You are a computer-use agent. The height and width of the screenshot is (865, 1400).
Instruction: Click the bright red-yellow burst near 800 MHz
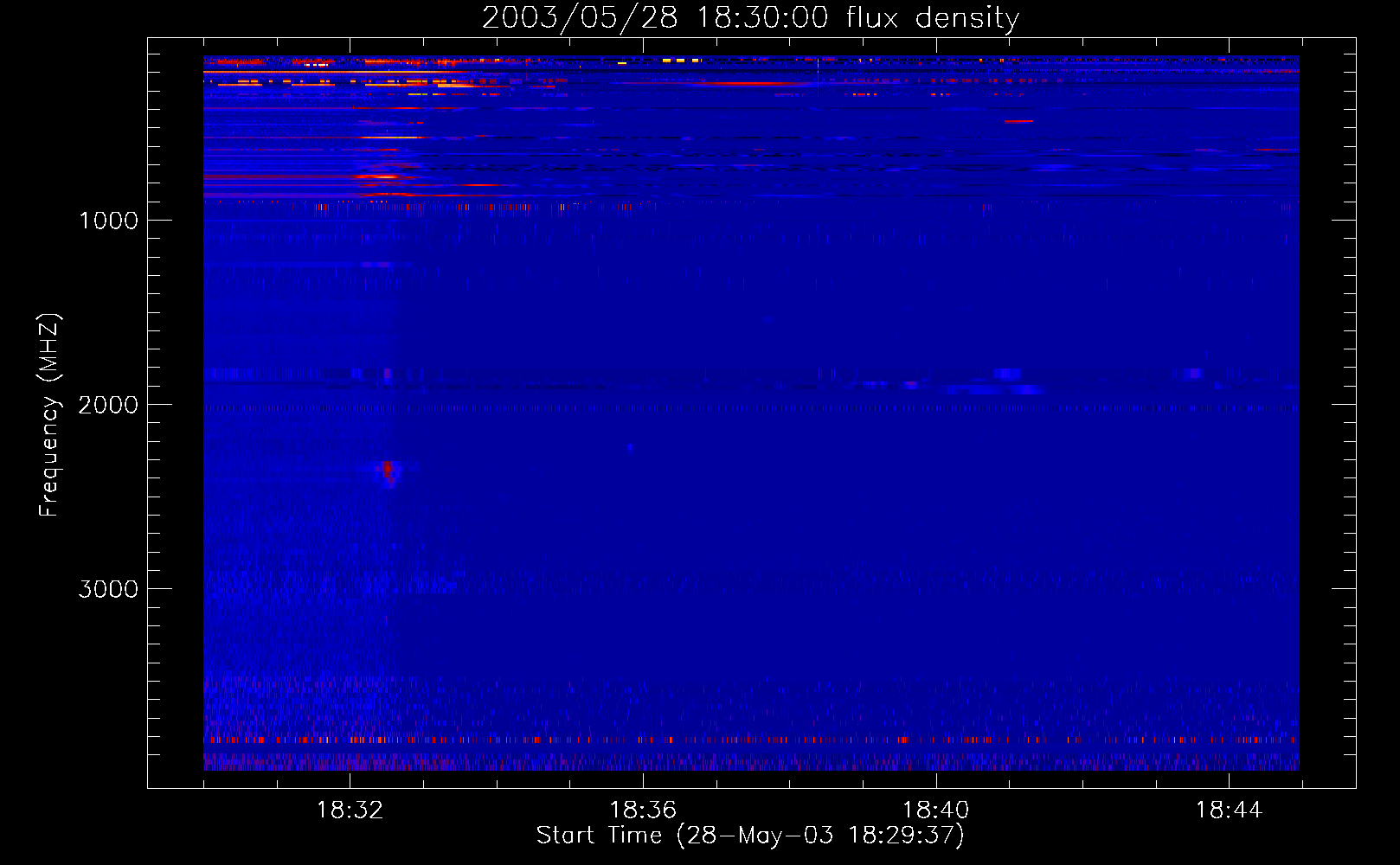click(378, 176)
